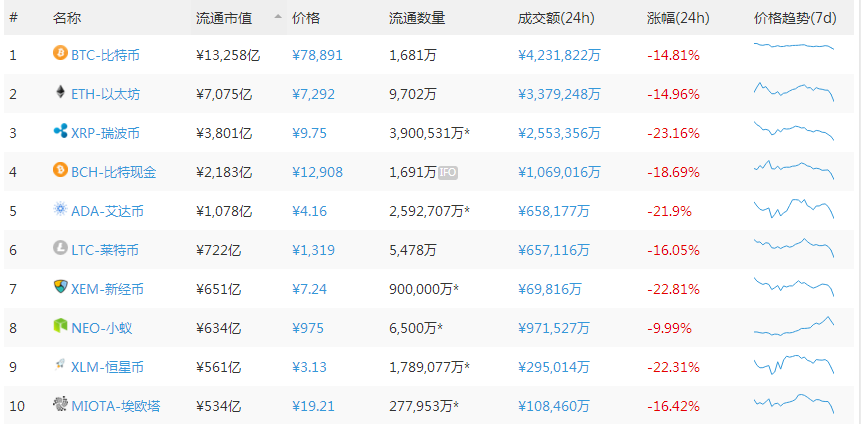Click XRP change value -23.16%
This screenshot has height=424, width=861.
point(673,133)
